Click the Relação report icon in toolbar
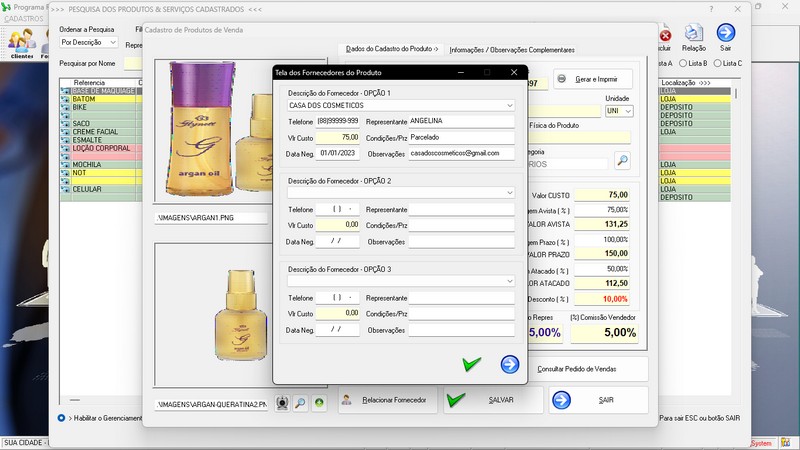The image size is (800, 450). pyautogui.click(x=693, y=37)
